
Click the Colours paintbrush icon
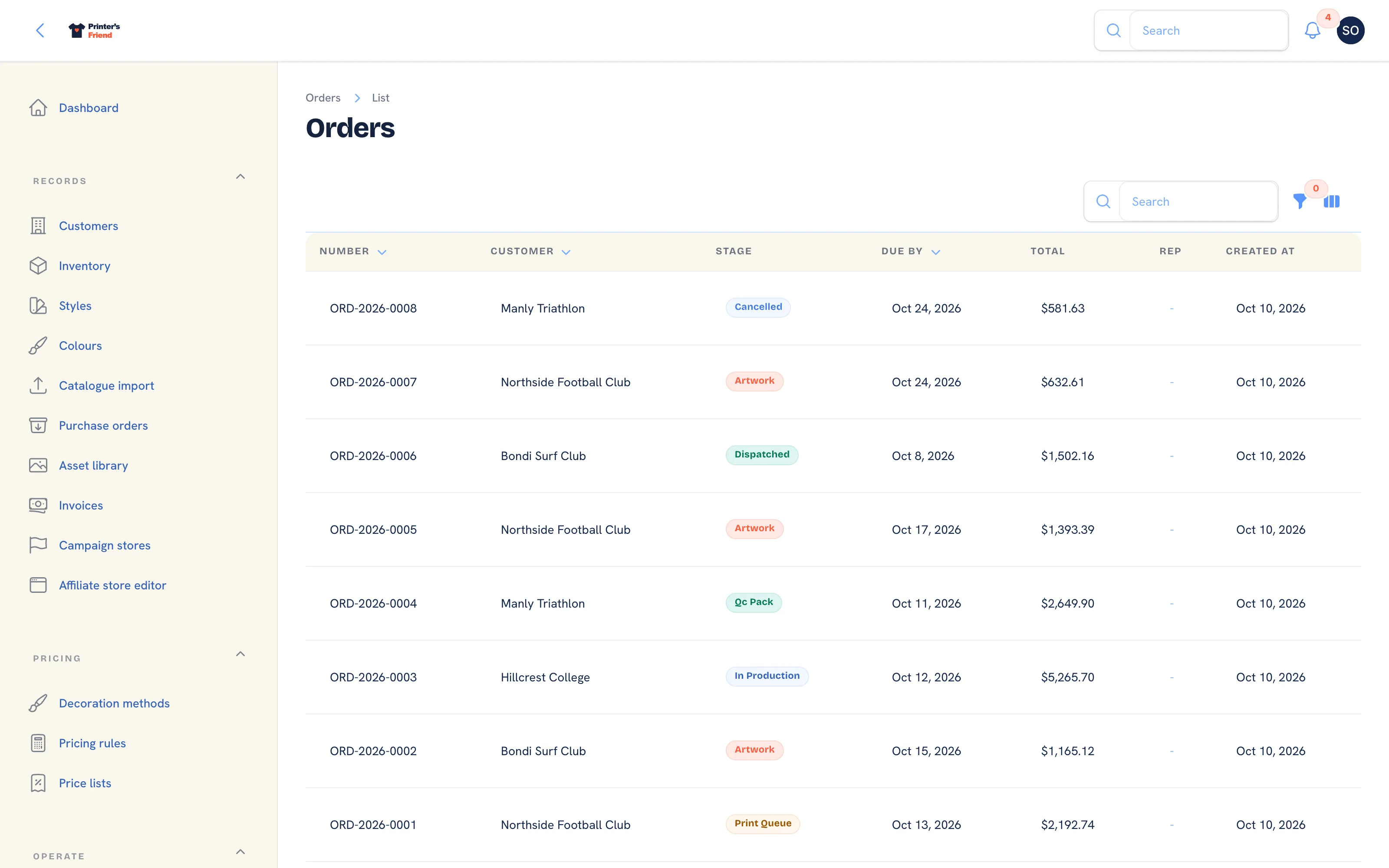click(x=38, y=345)
